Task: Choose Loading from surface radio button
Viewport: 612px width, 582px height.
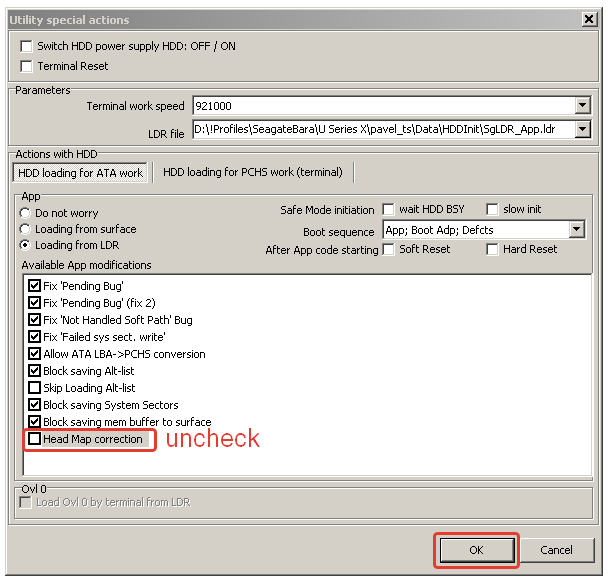Action: [26, 229]
